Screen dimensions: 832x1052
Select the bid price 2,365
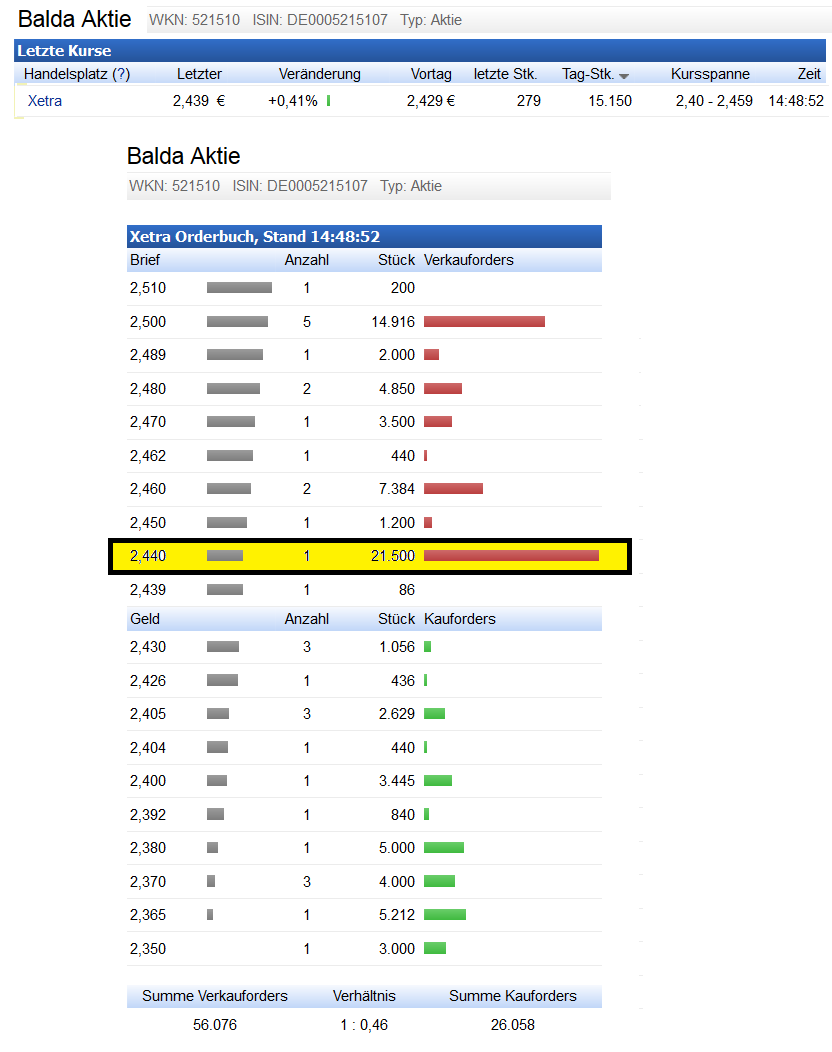pos(148,915)
